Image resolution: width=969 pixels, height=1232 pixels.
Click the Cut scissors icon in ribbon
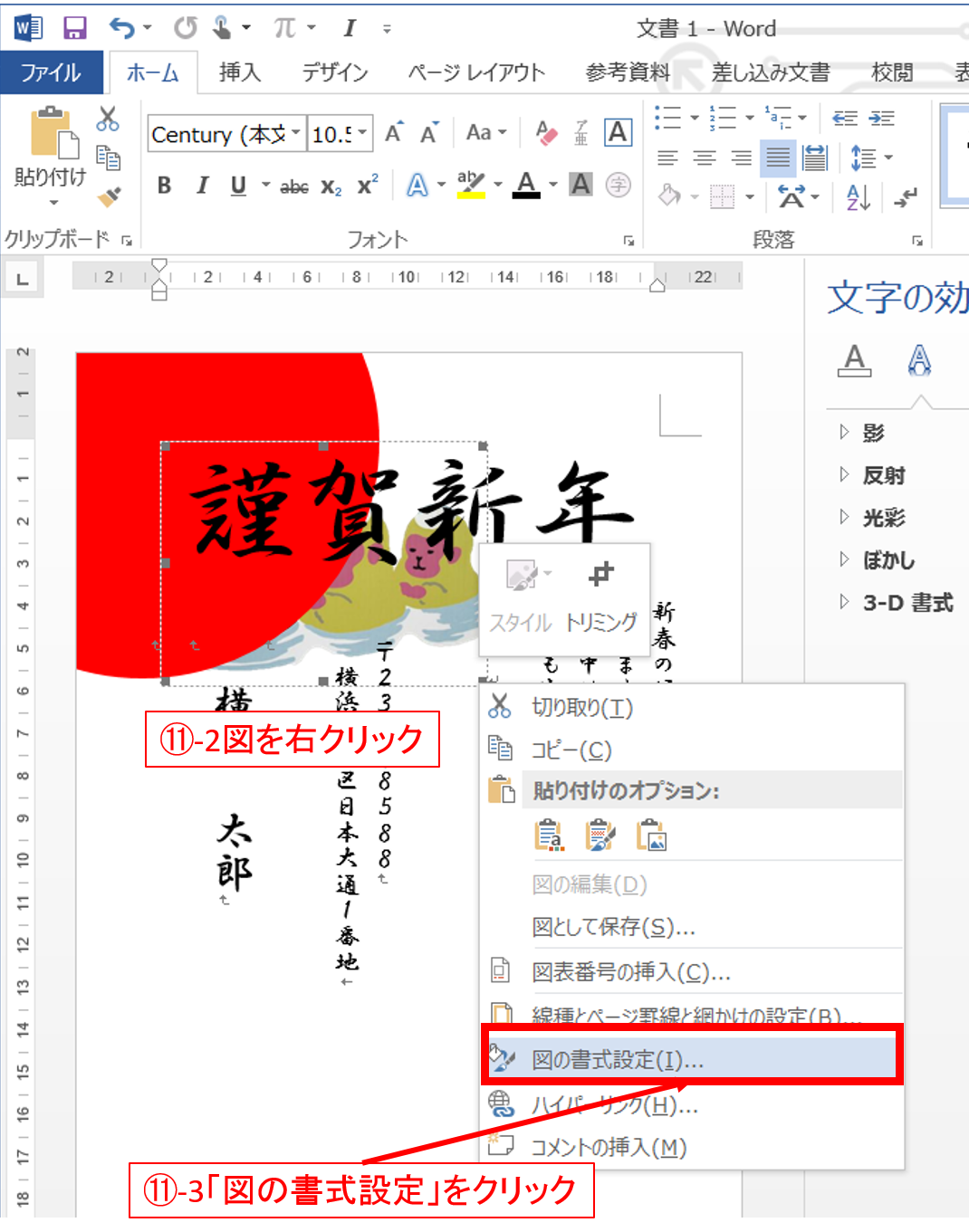point(108,119)
